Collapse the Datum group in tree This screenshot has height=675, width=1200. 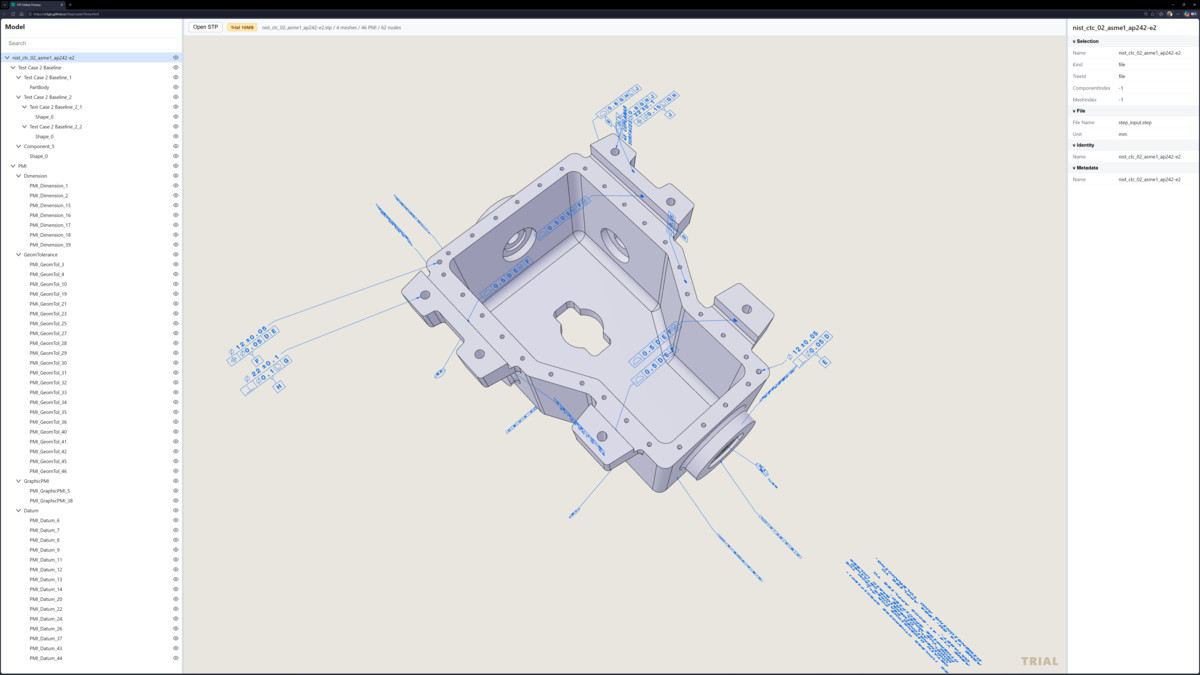19,511
